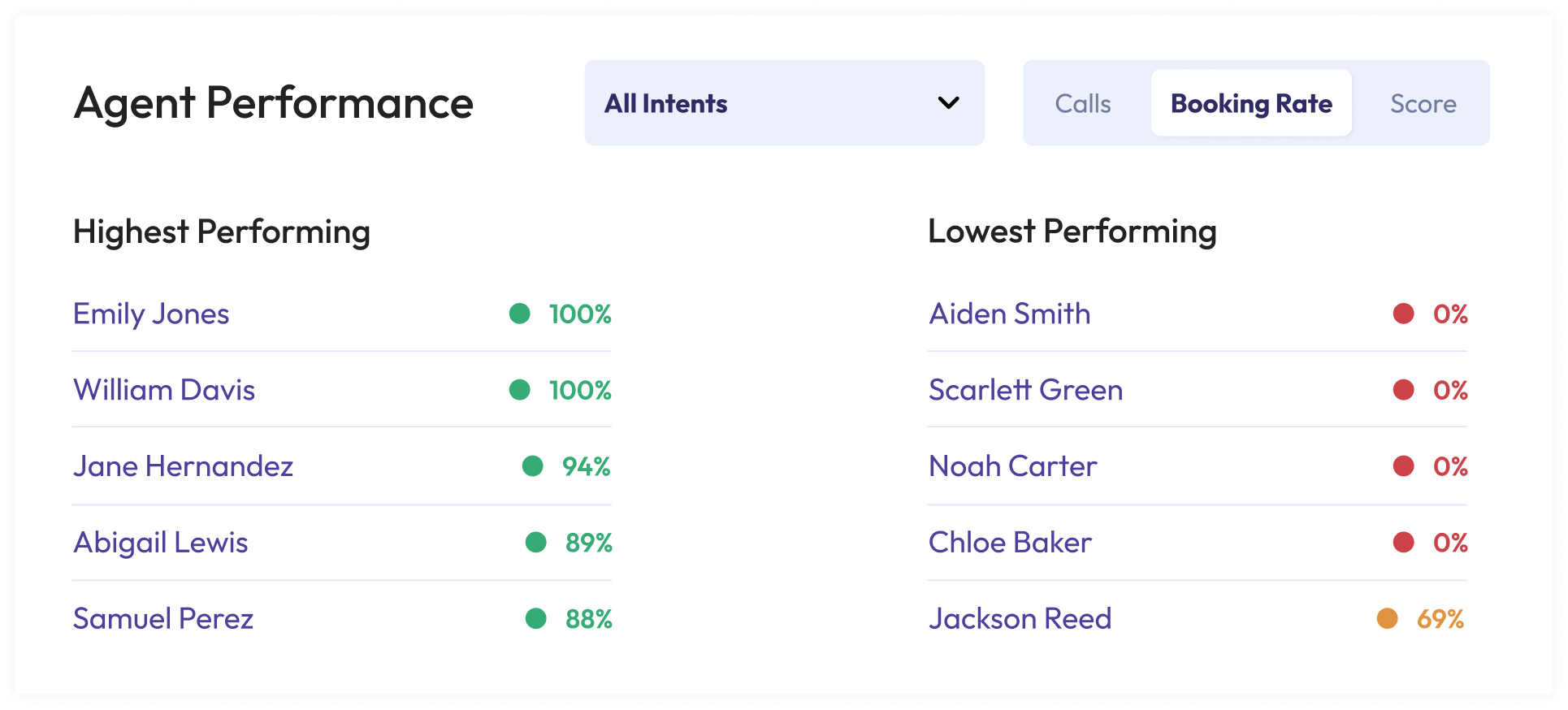
Task: Open William Davis agent link
Action: 164,391
